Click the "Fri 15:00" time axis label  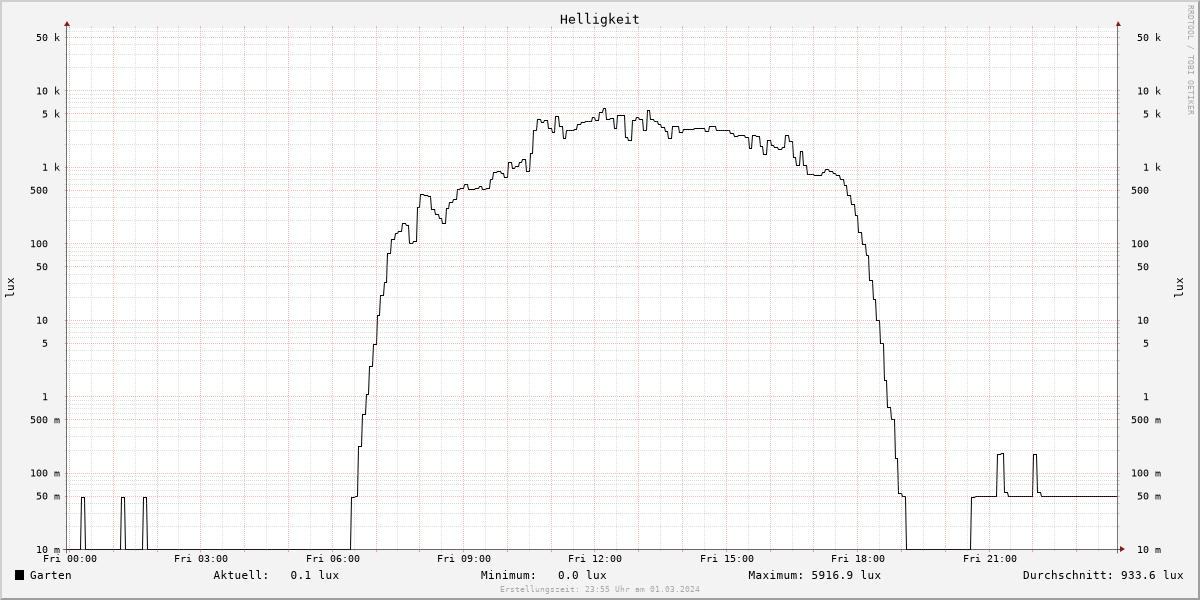727,559
